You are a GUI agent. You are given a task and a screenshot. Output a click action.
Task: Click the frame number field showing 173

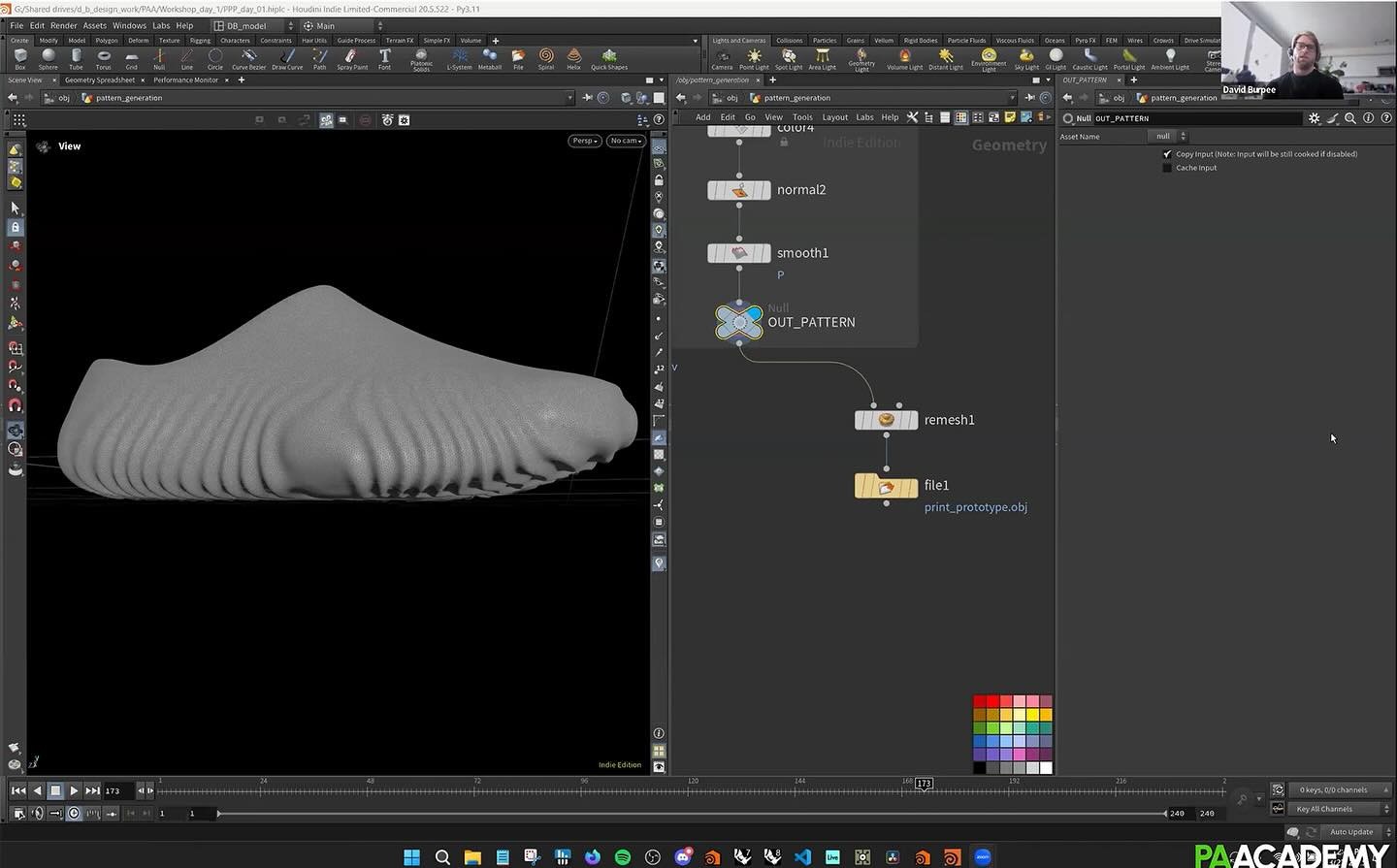click(114, 790)
